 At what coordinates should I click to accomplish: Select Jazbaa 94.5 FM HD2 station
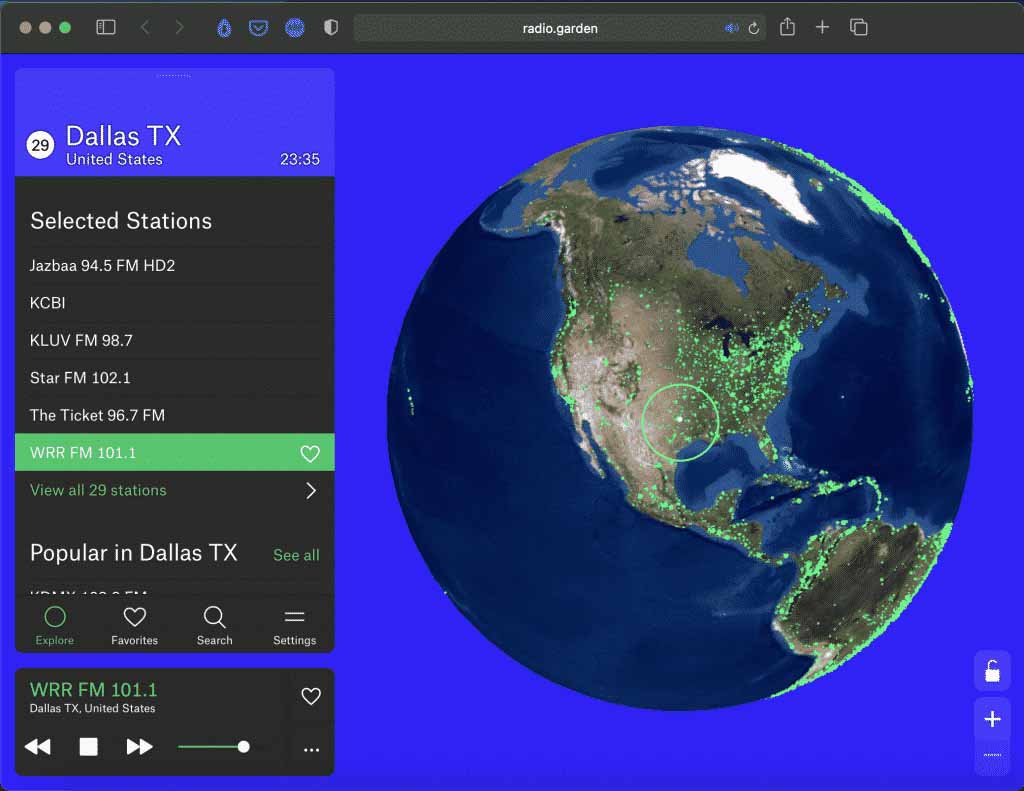click(103, 265)
